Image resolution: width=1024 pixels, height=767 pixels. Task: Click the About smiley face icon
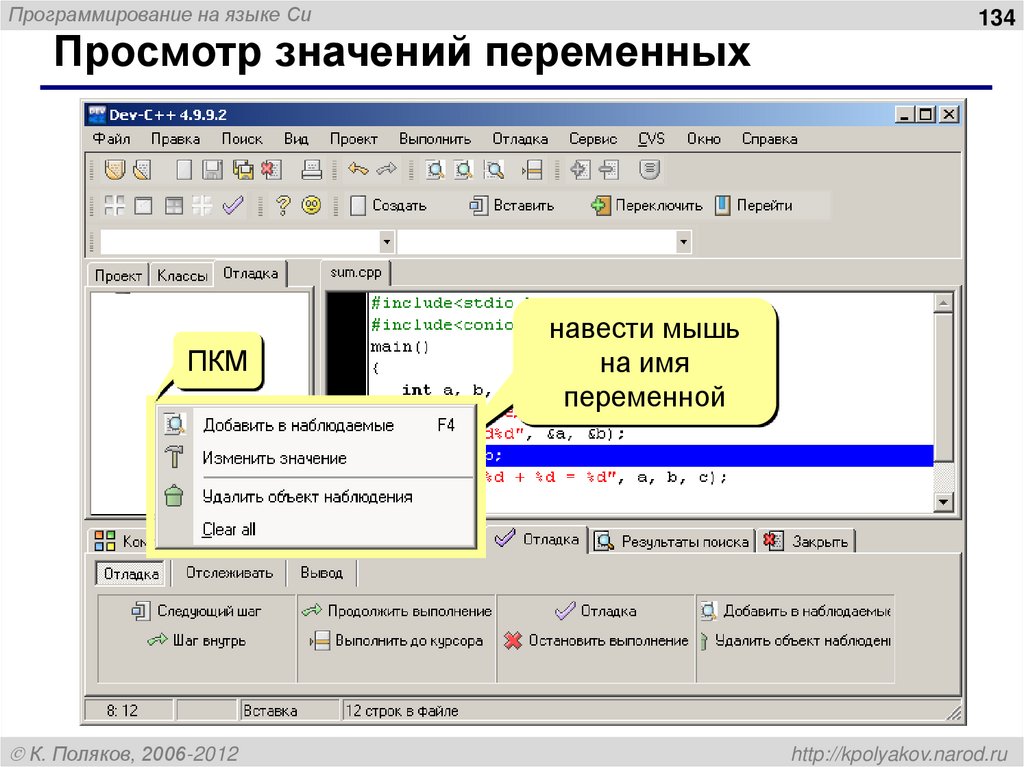[x=312, y=206]
